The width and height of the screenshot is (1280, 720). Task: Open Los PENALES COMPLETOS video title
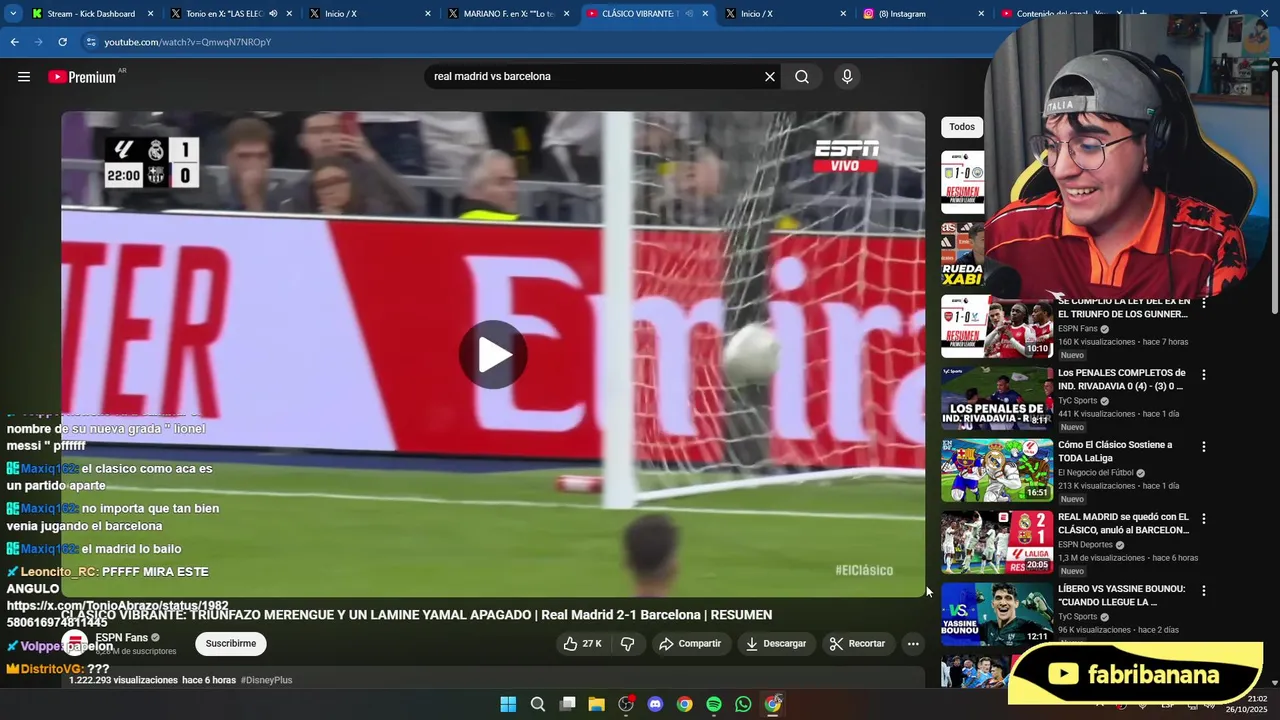tap(1120, 380)
